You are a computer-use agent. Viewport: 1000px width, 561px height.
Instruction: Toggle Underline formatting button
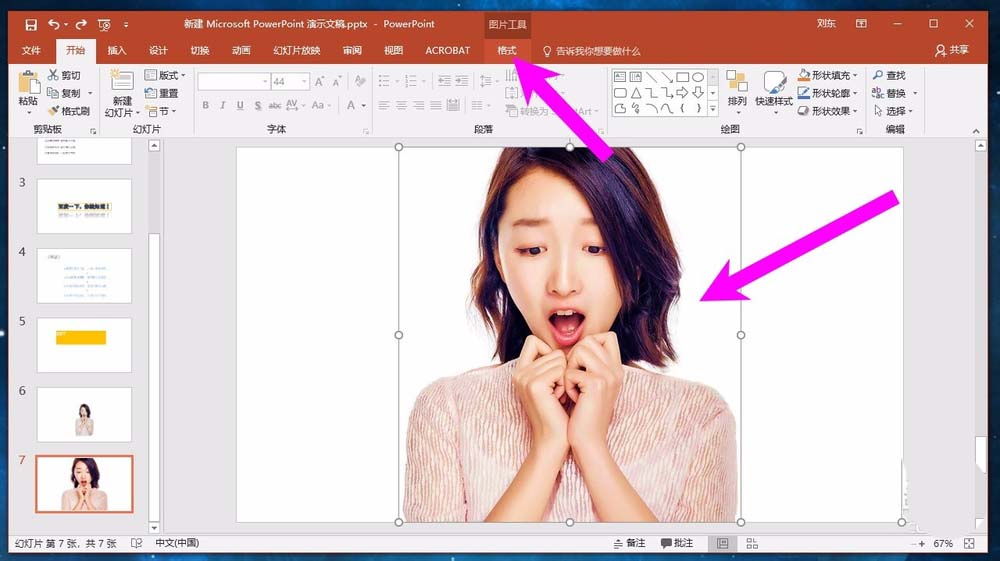(x=239, y=106)
